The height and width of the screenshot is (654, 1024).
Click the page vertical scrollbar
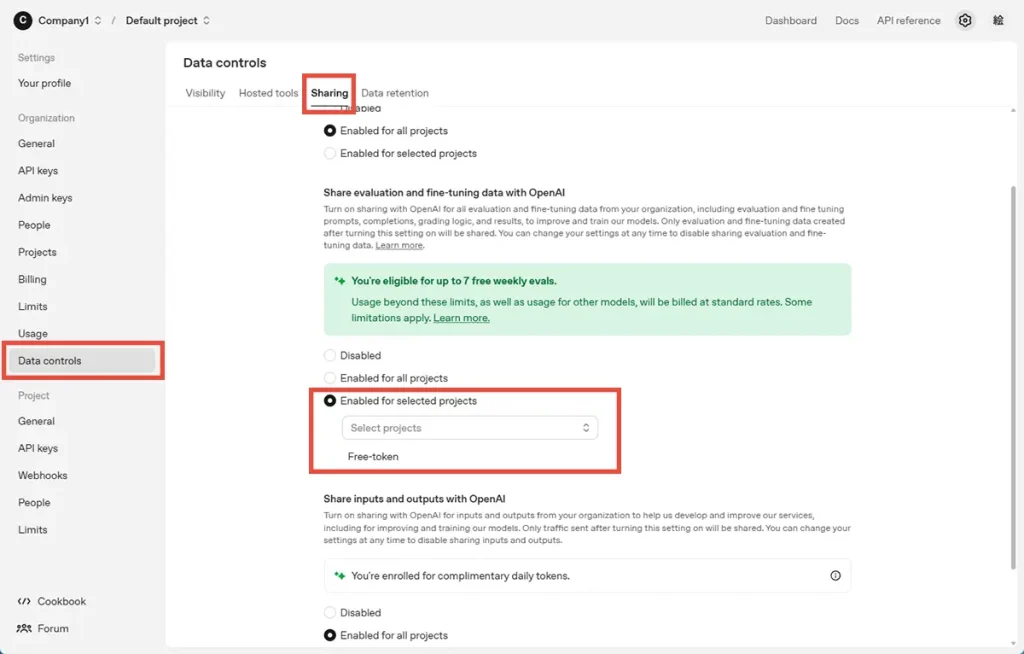(x=1013, y=376)
